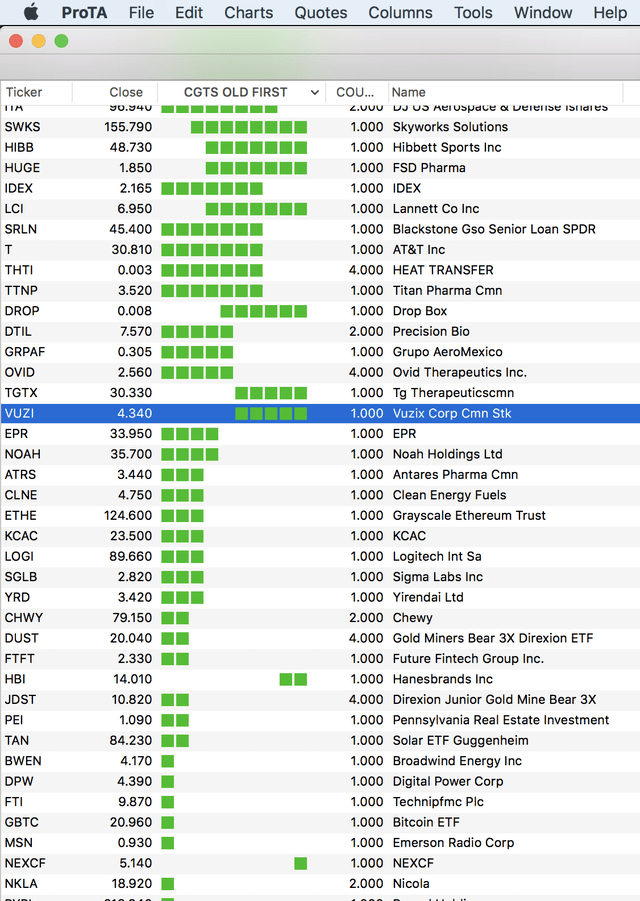Open the Window menu
Image resolution: width=640 pixels, height=901 pixels.
[543, 12]
